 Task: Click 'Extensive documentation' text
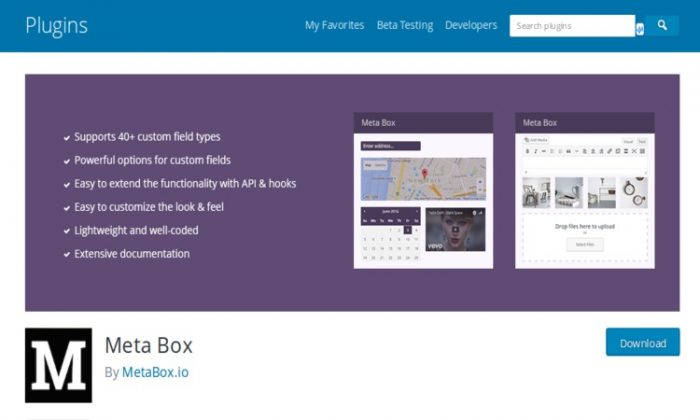point(132,254)
